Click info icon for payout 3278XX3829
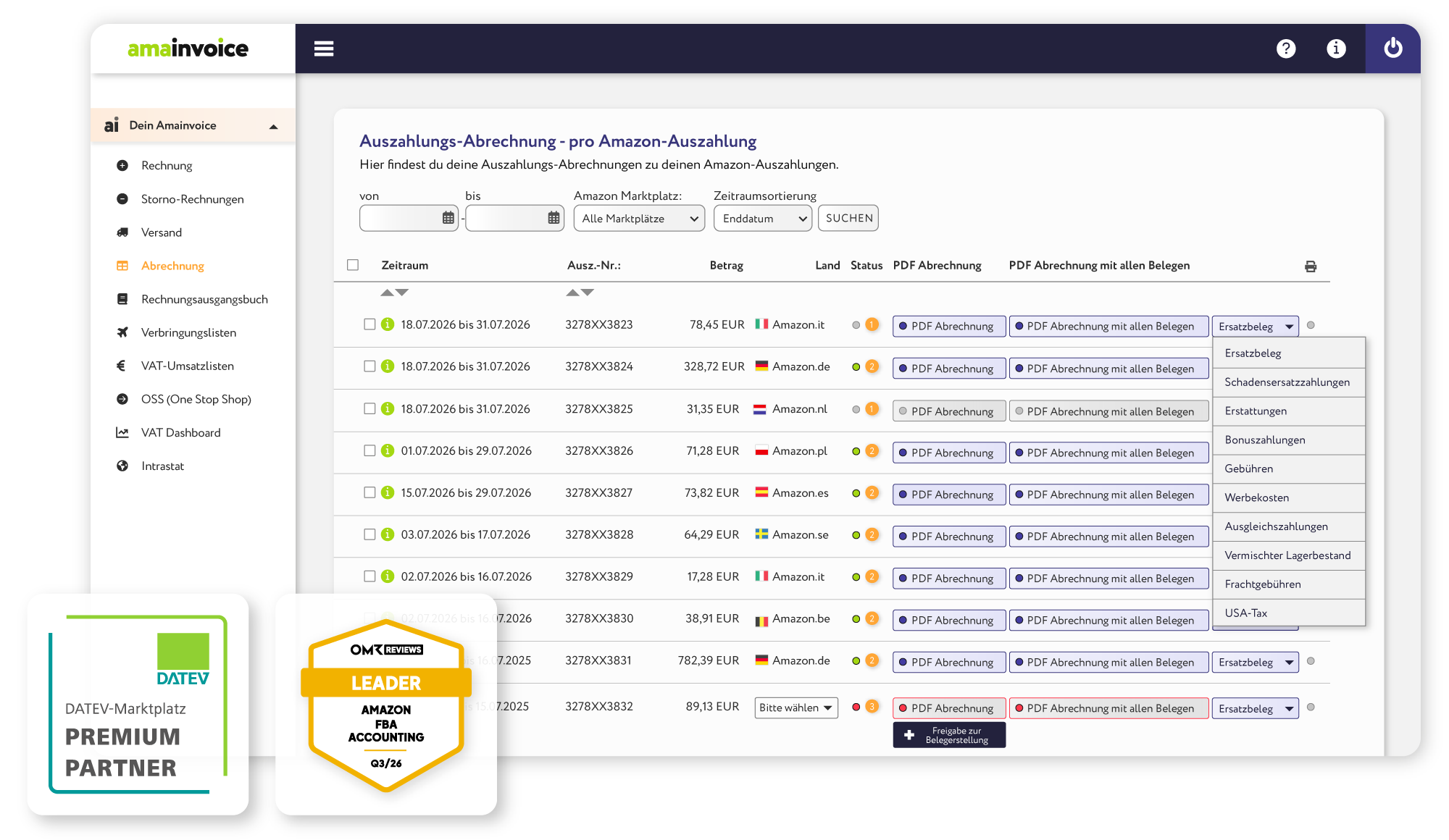 point(388,576)
